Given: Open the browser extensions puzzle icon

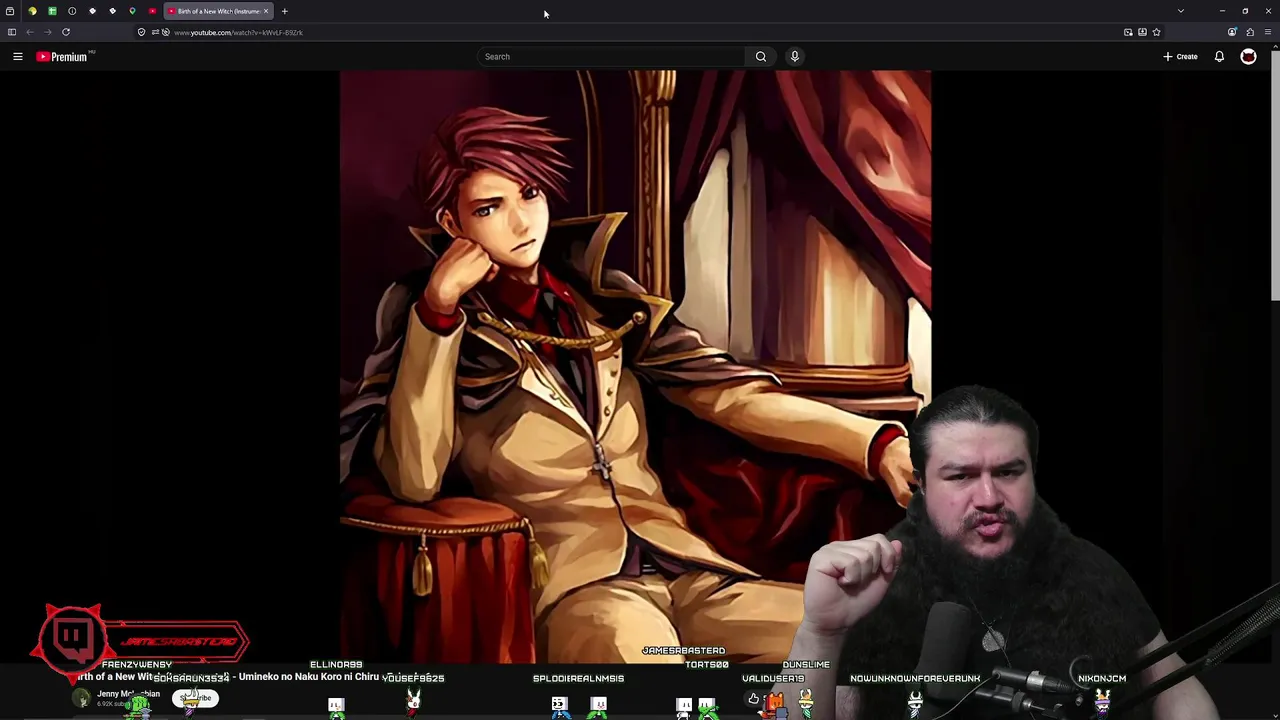Looking at the screenshot, I should pyautogui.click(x=1250, y=32).
